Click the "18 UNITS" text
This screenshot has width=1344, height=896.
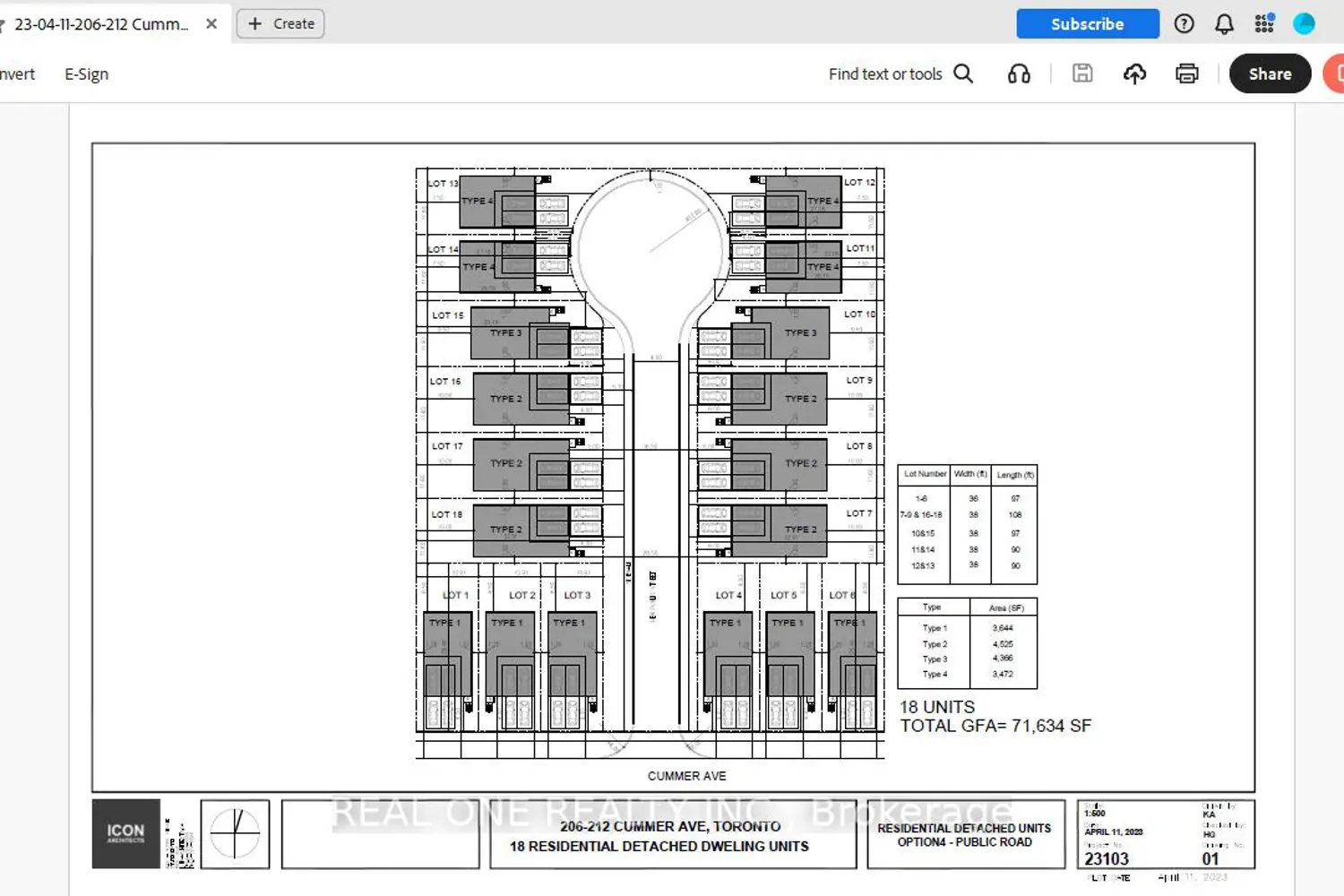point(937,707)
